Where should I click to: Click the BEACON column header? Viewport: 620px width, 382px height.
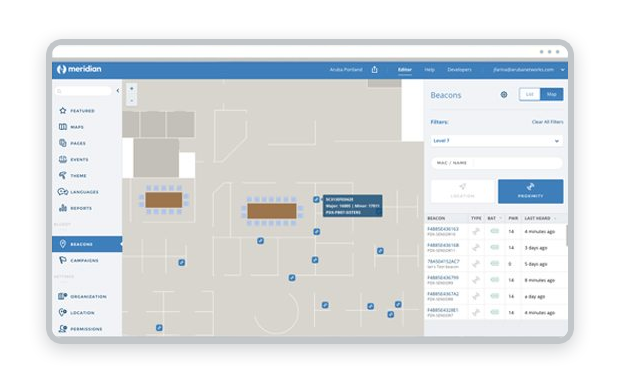(x=436, y=218)
